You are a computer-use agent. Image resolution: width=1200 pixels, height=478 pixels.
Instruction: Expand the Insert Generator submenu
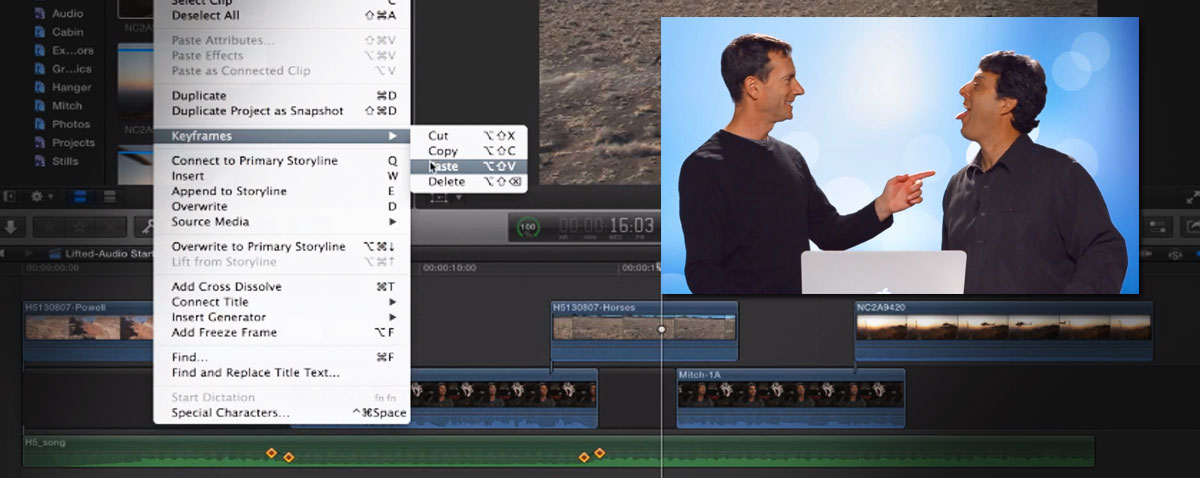coord(282,317)
